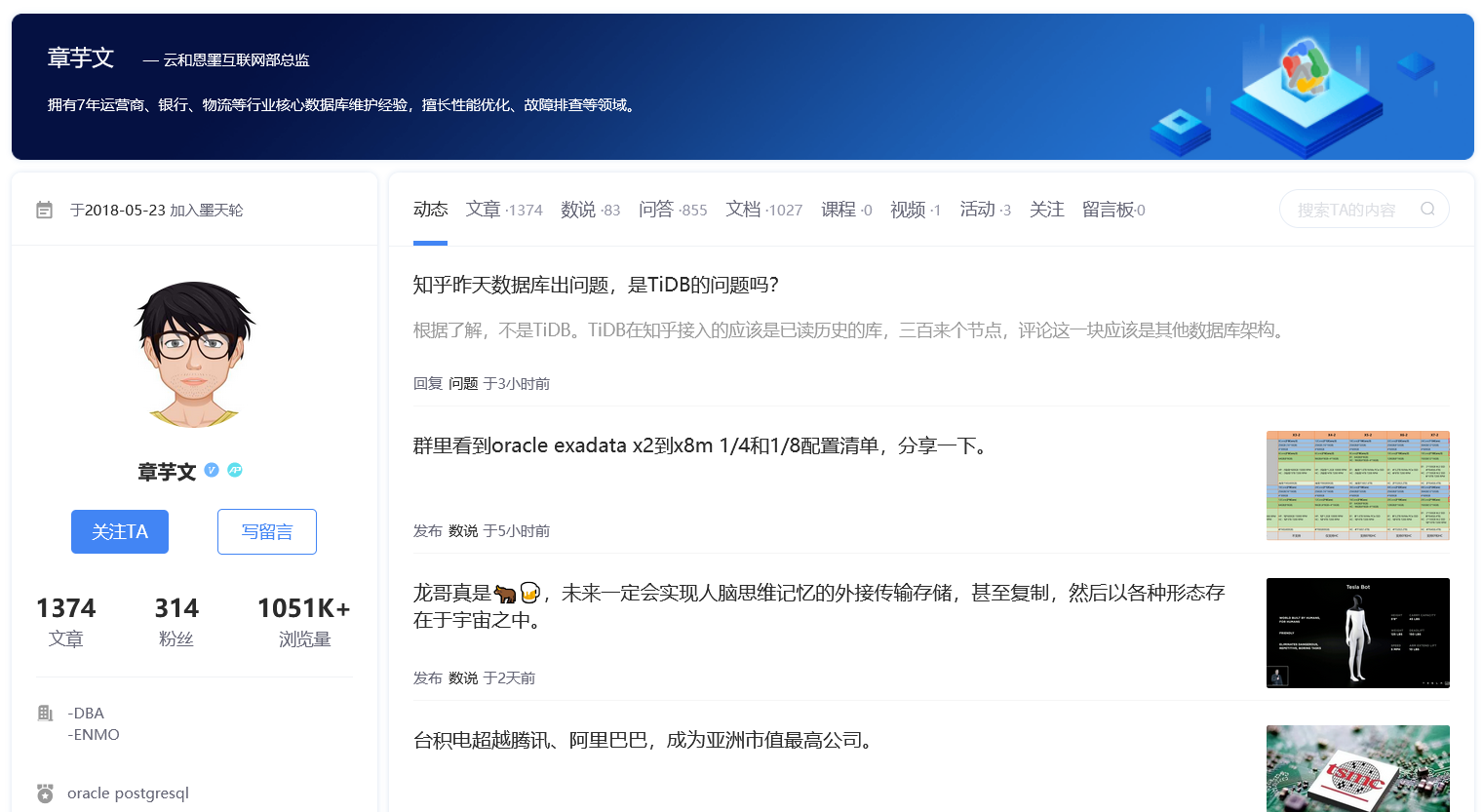Click 数说 label under exadata post
Screen dimensions: 1483x812
[463, 531]
